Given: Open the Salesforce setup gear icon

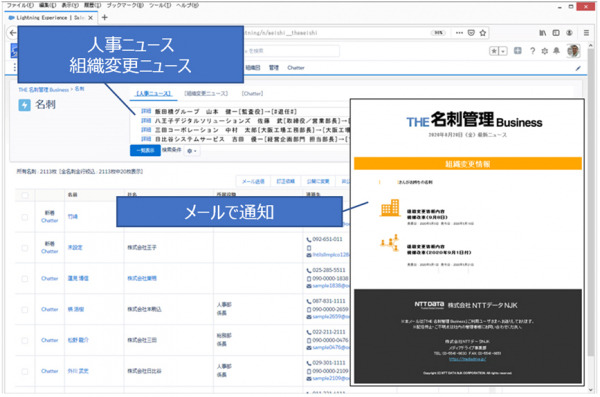Looking at the screenshot, I should [545, 51].
